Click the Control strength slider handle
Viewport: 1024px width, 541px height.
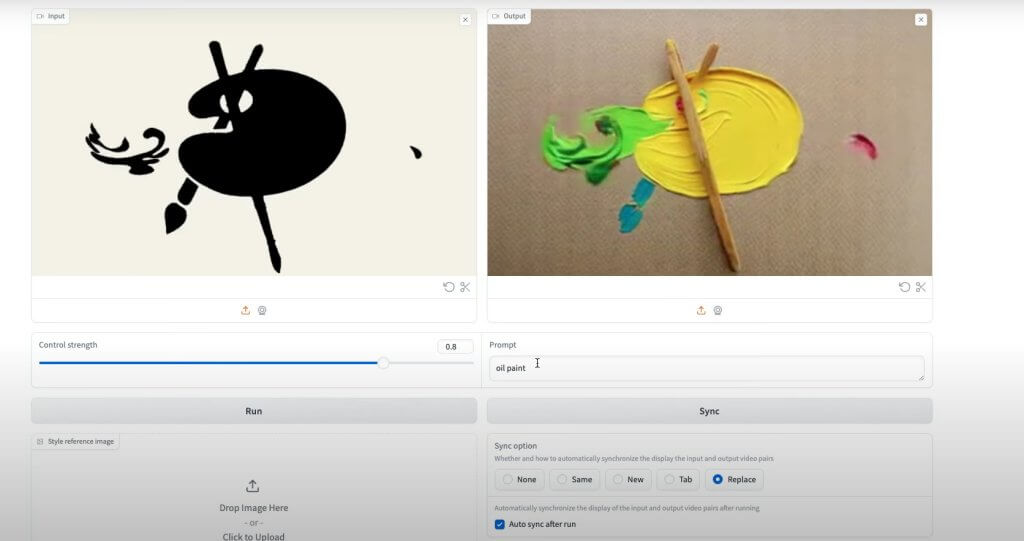tap(383, 363)
